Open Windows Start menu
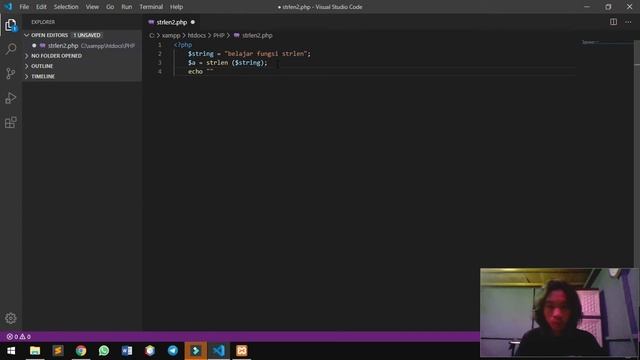 pos(11,351)
